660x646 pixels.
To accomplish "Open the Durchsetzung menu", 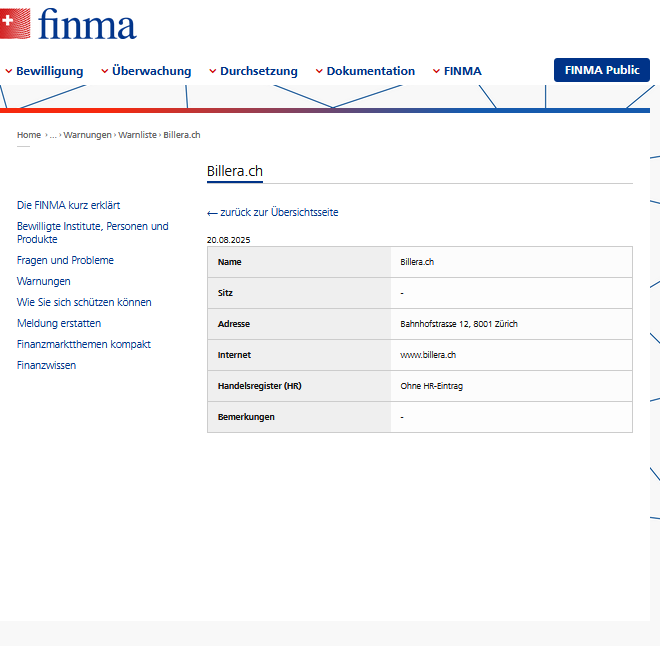I will pos(259,71).
